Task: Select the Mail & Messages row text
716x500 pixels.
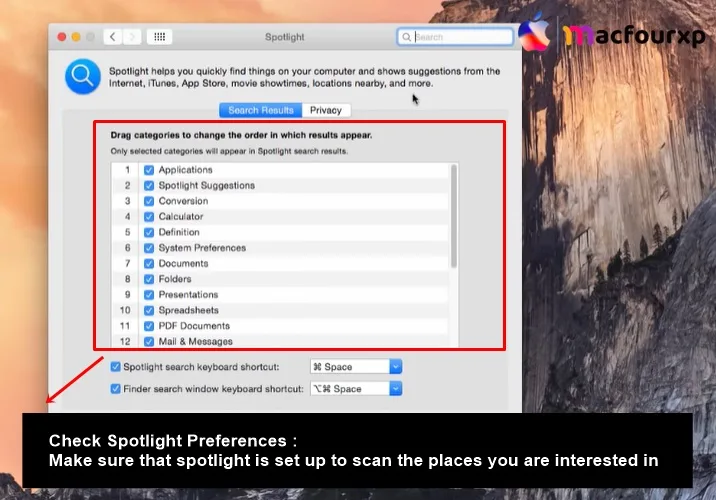Action: point(195,342)
